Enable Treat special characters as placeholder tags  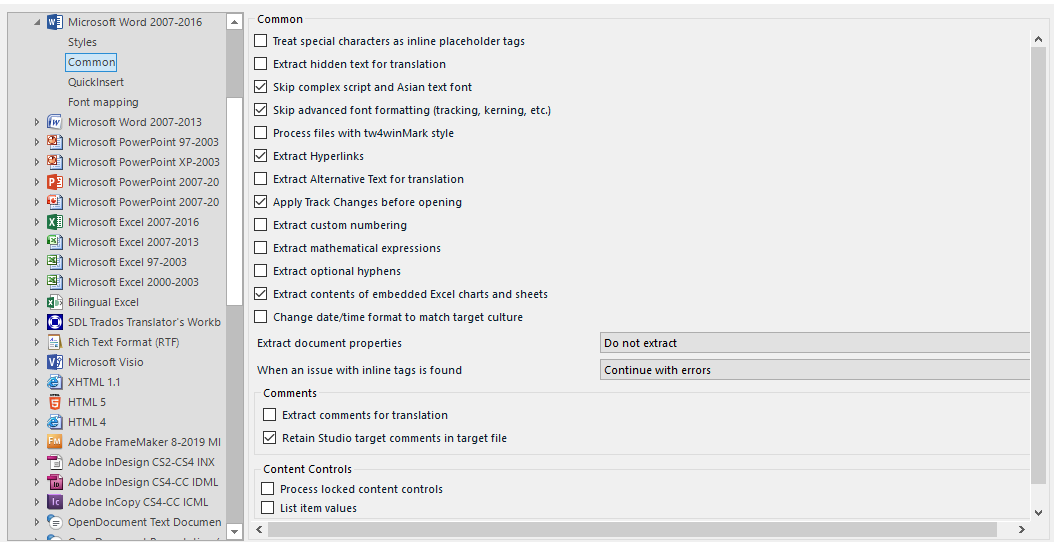[x=260, y=41]
